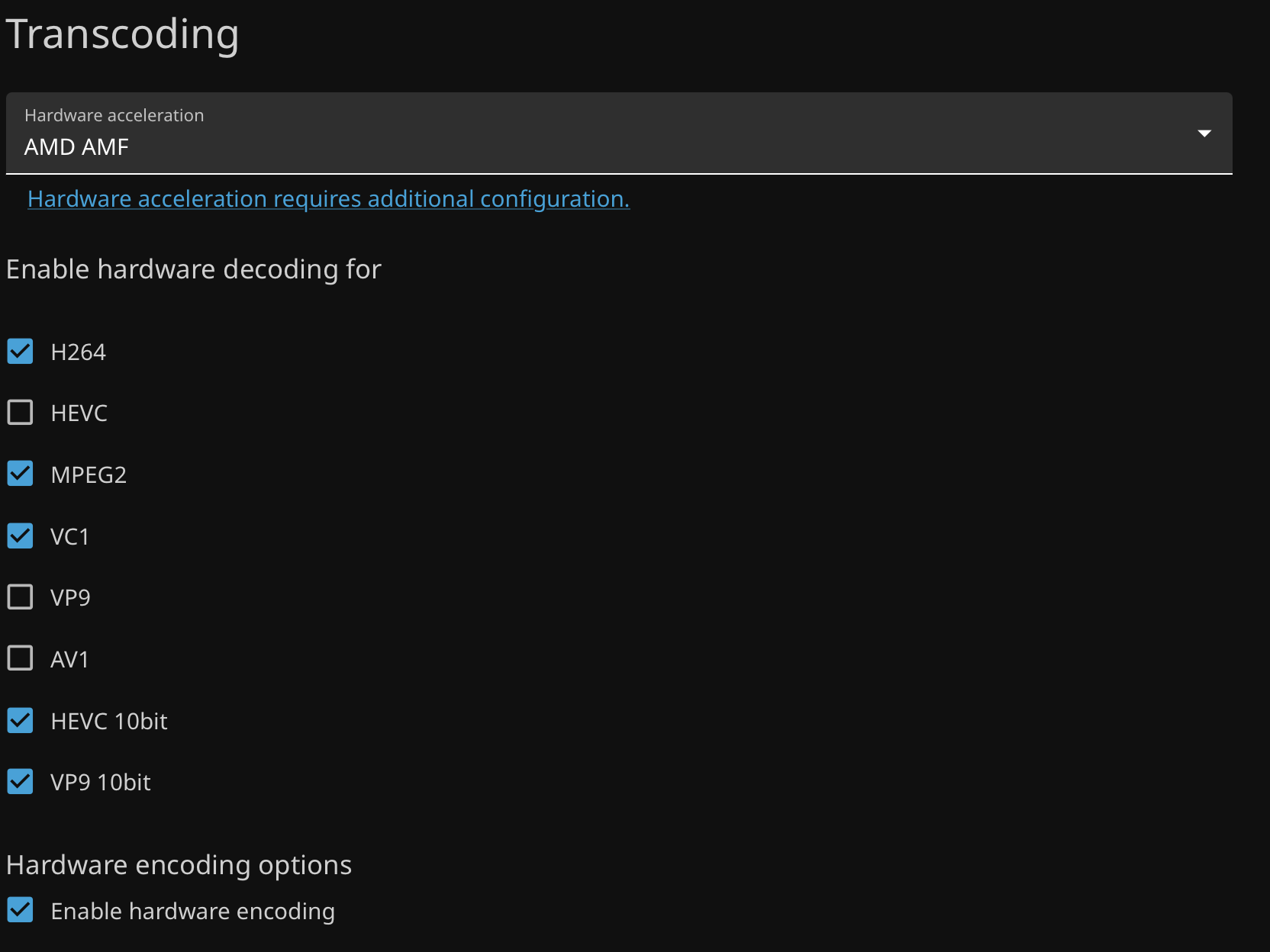This screenshot has height=952, width=1270.
Task: Open the AMD AMF selection field
Action: coord(611,145)
